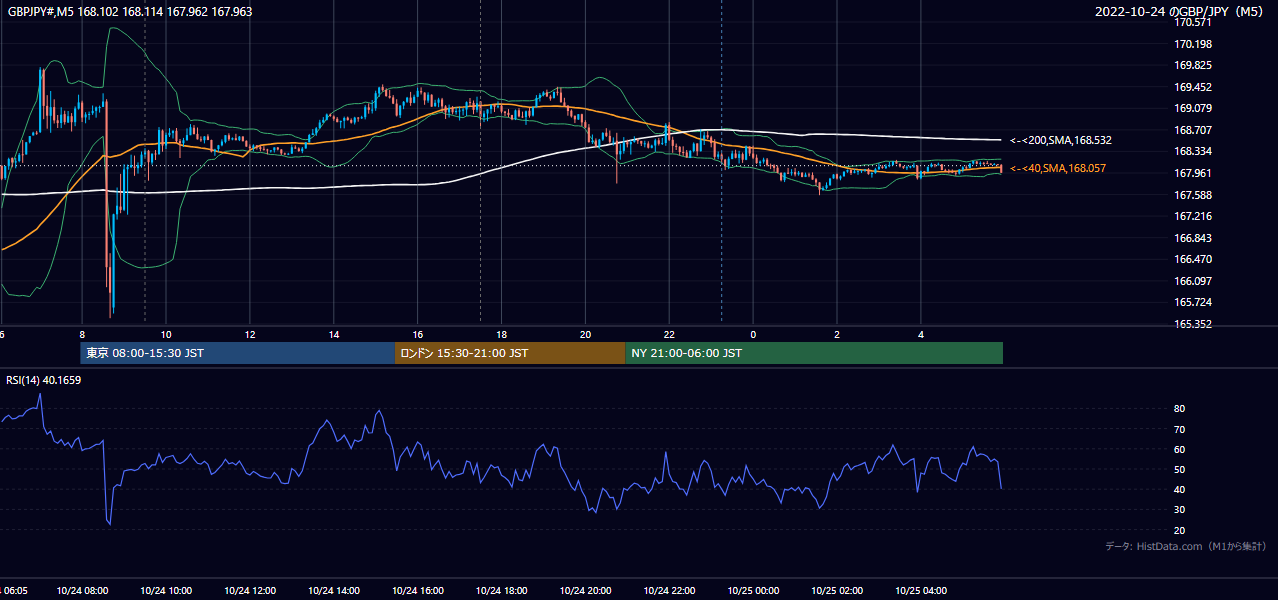Screen dimensions: 1278x600
Task: Click the 10/25 02:00 time axis label
Action: tap(837, 591)
